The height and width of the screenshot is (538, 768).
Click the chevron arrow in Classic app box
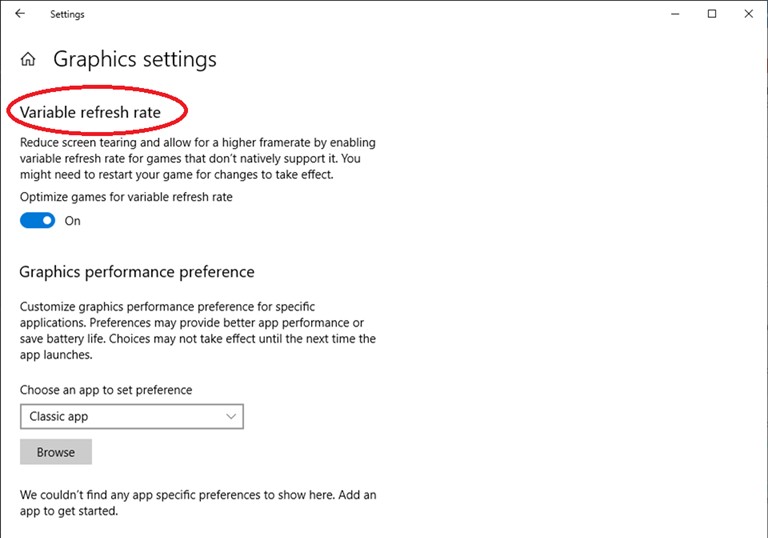coord(231,416)
